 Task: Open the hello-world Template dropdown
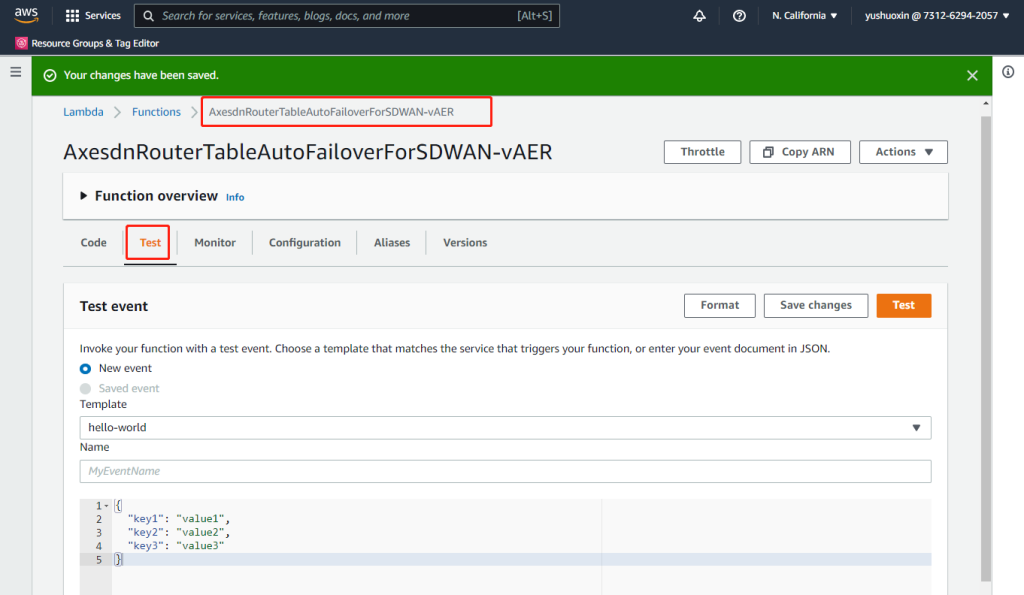pyautogui.click(x=505, y=428)
